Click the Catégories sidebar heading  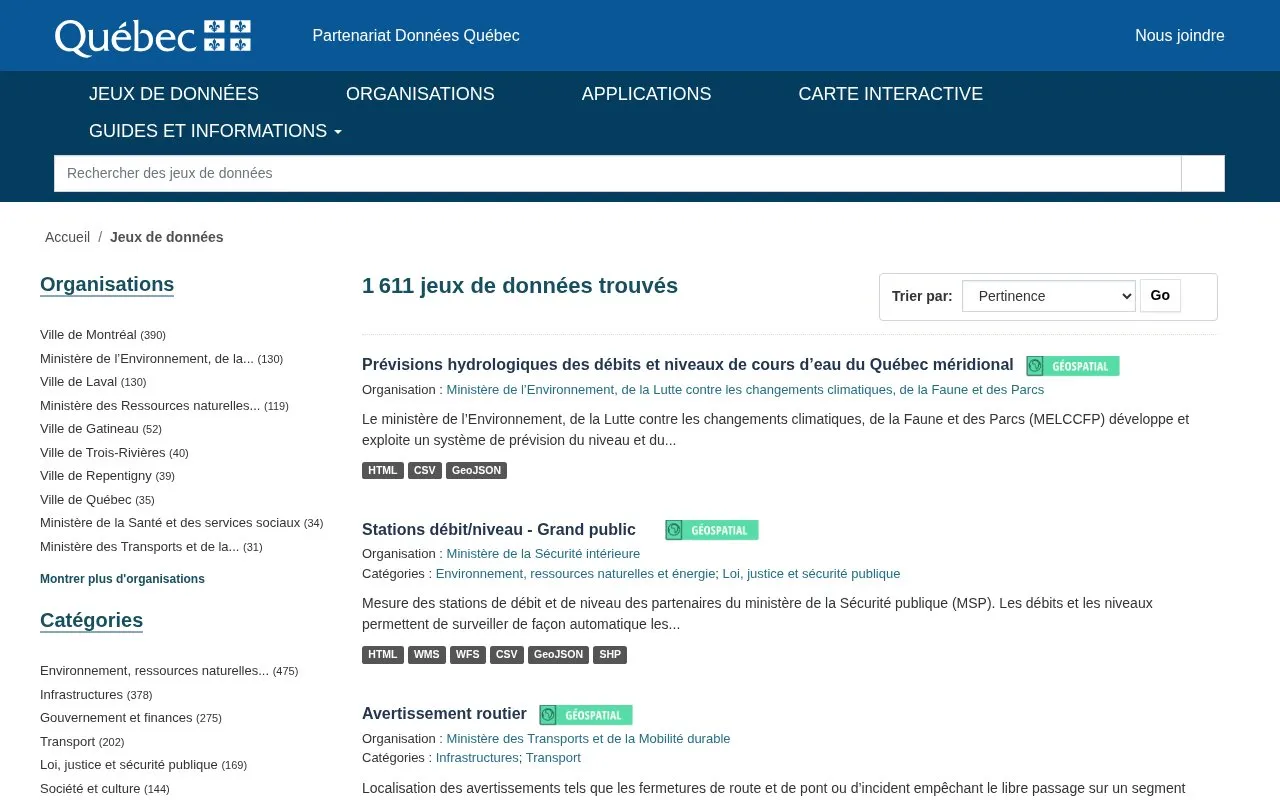pos(91,620)
